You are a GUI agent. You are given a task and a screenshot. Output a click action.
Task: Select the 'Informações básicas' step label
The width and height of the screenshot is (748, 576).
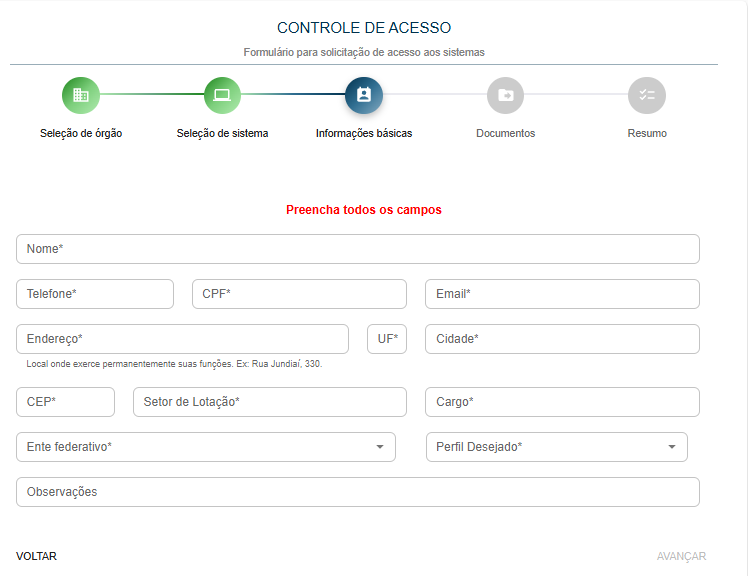(364, 133)
